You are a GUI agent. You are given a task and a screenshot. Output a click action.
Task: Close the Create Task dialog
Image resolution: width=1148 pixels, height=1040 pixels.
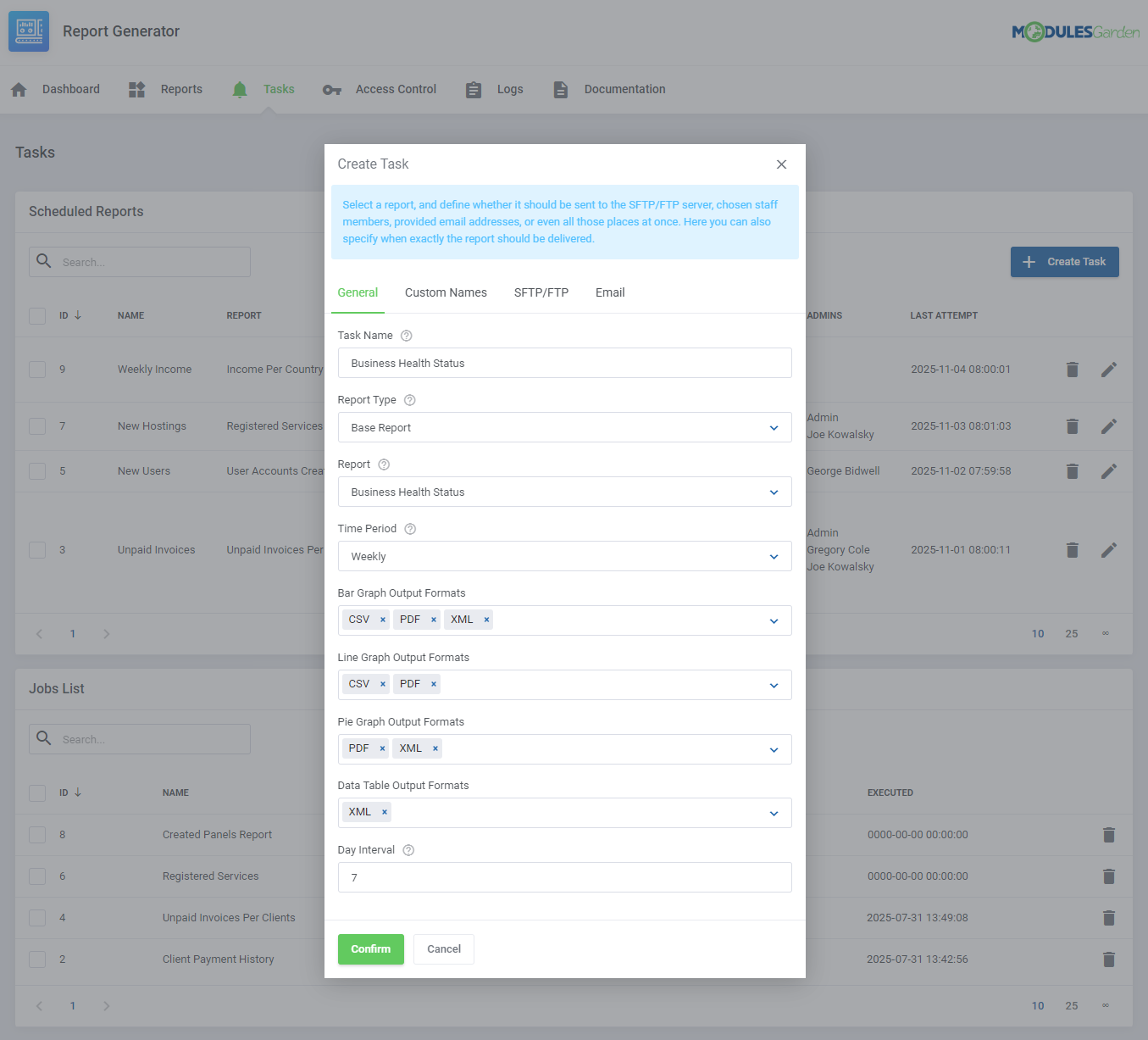click(x=781, y=164)
